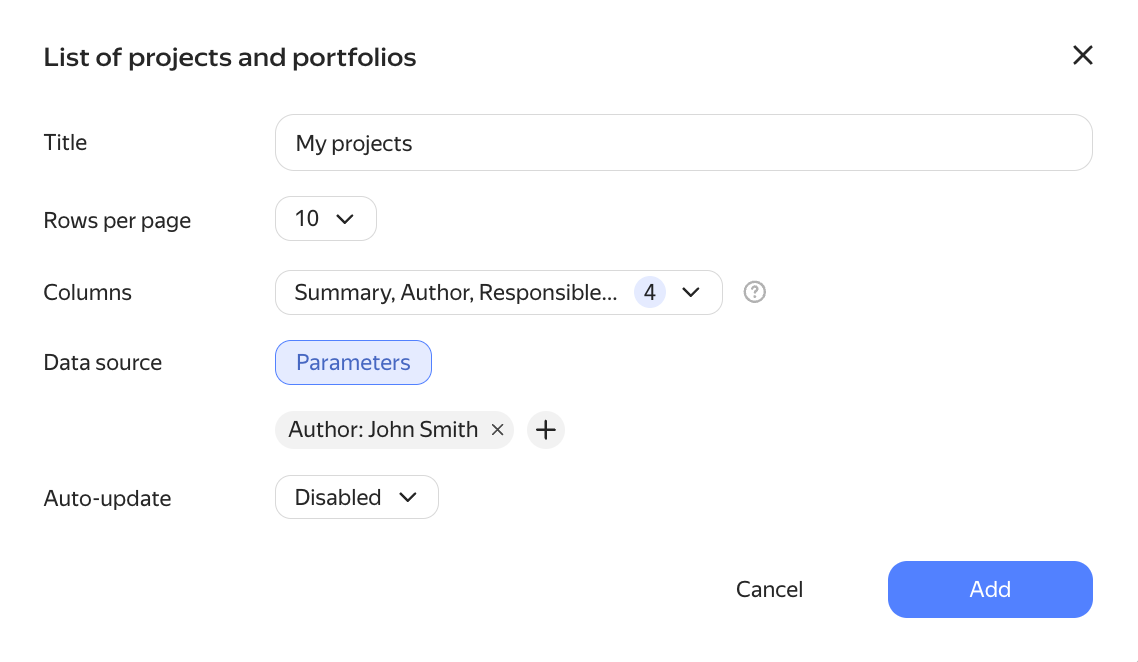The height and width of the screenshot is (662, 1138).
Task: Open the Auto-update dropdown
Action: [356, 497]
